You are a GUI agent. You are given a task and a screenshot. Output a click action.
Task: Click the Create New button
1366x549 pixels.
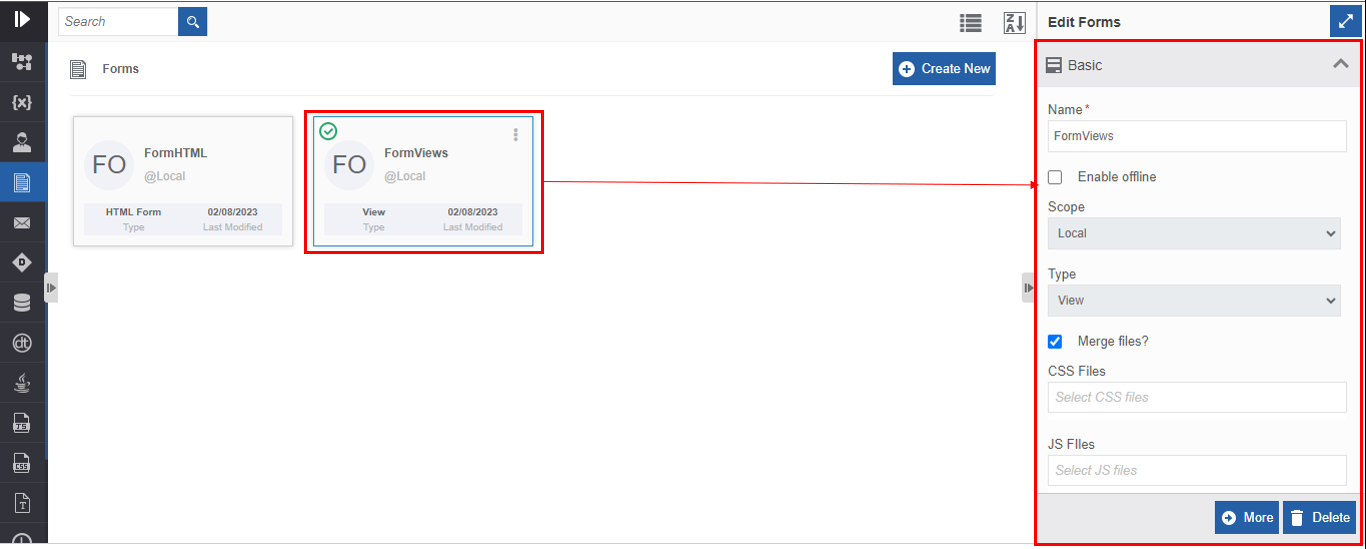[944, 68]
